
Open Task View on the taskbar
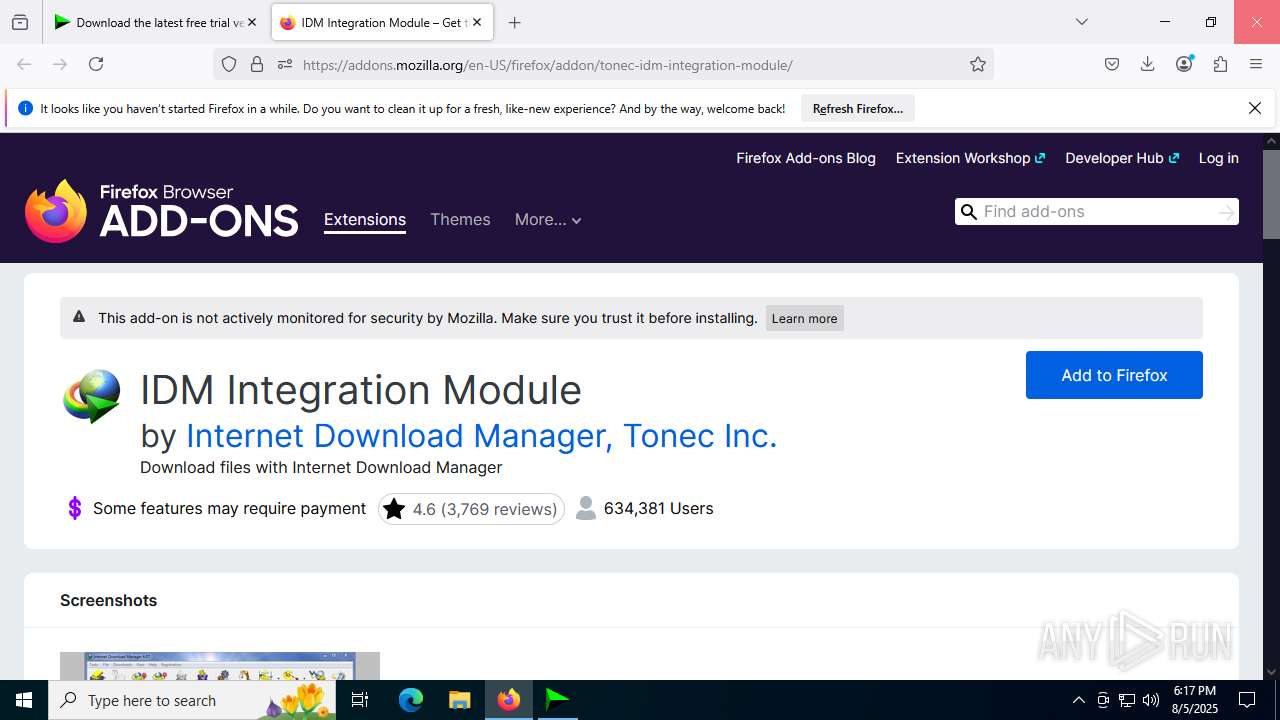point(360,700)
